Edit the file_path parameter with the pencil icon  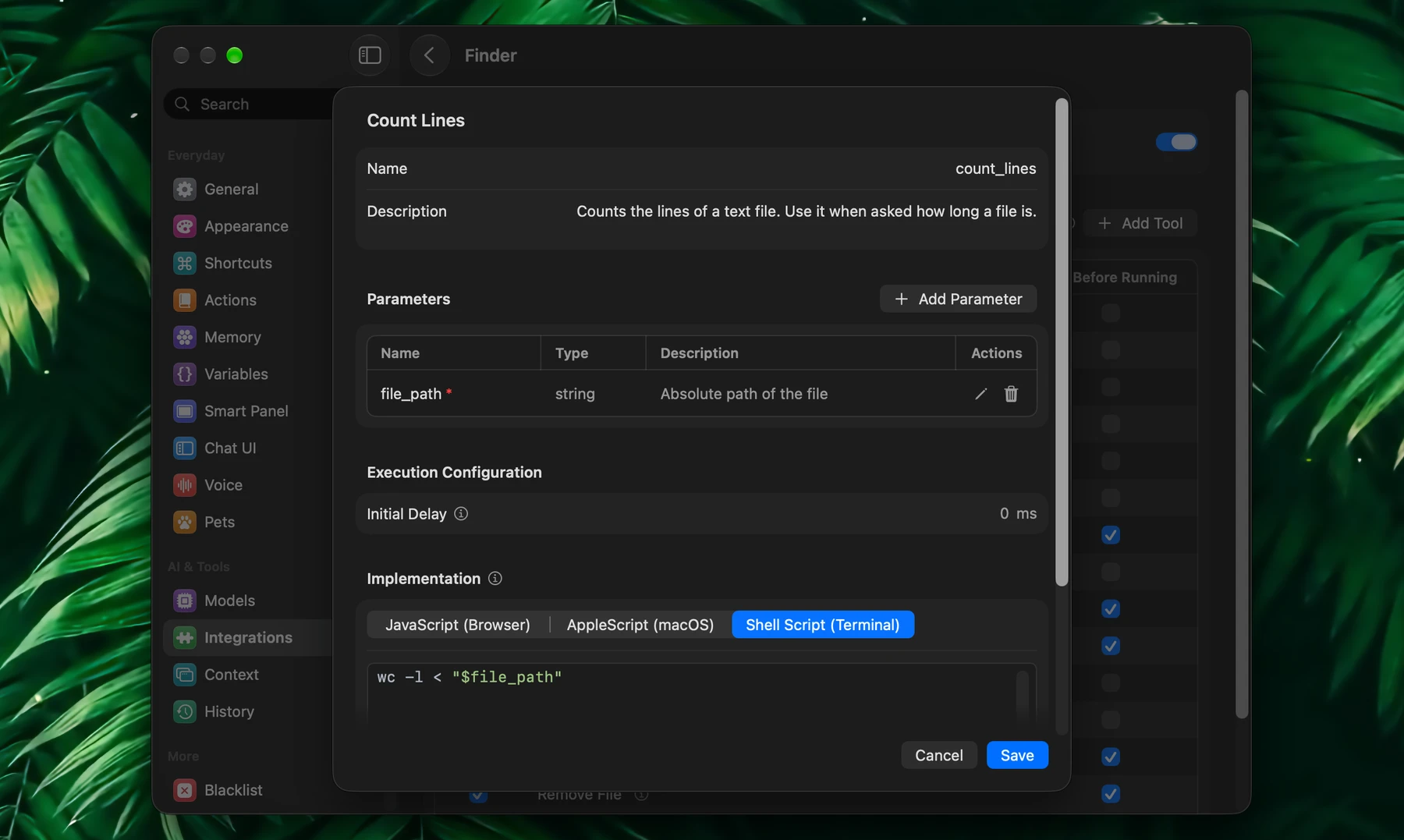pyautogui.click(x=980, y=394)
